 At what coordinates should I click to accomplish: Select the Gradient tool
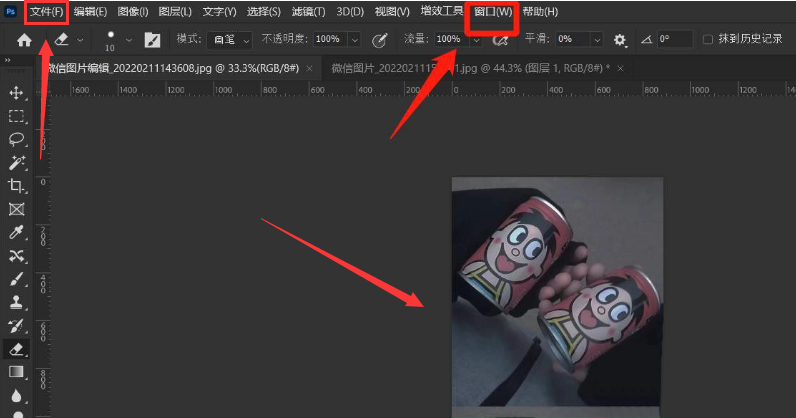coord(16,372)
